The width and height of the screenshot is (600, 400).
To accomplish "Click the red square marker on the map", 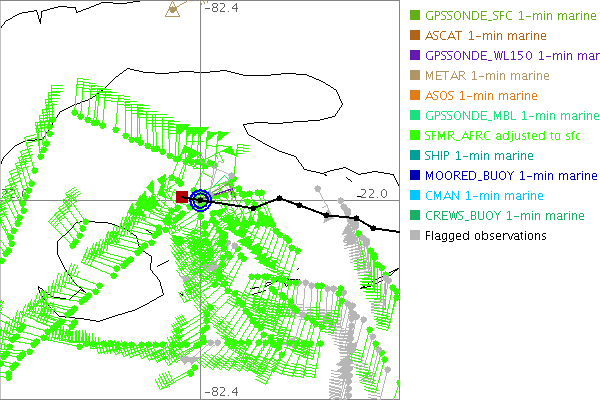I will pos(182,198).
